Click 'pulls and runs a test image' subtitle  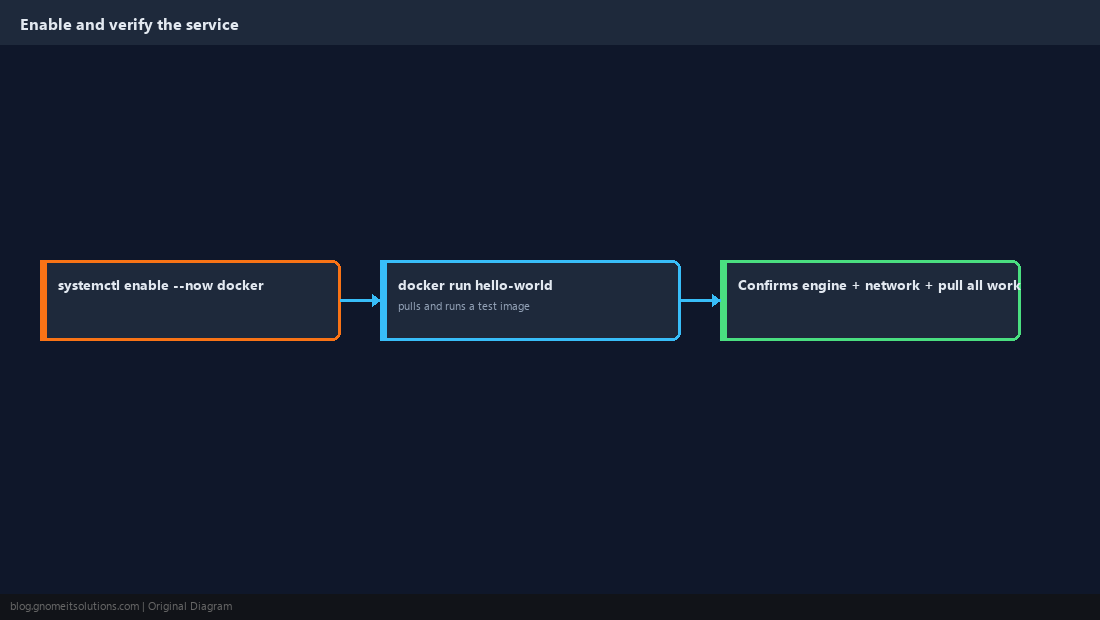(464, 306)
